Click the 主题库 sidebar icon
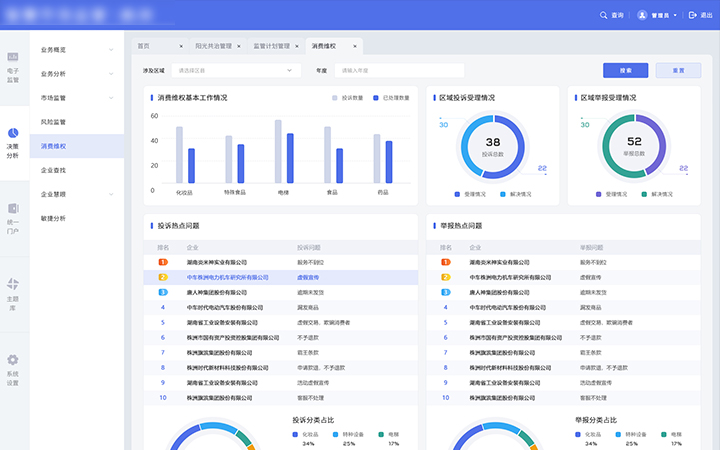The width and height of the screenshot is (720, 450). (x=13, y=284)
